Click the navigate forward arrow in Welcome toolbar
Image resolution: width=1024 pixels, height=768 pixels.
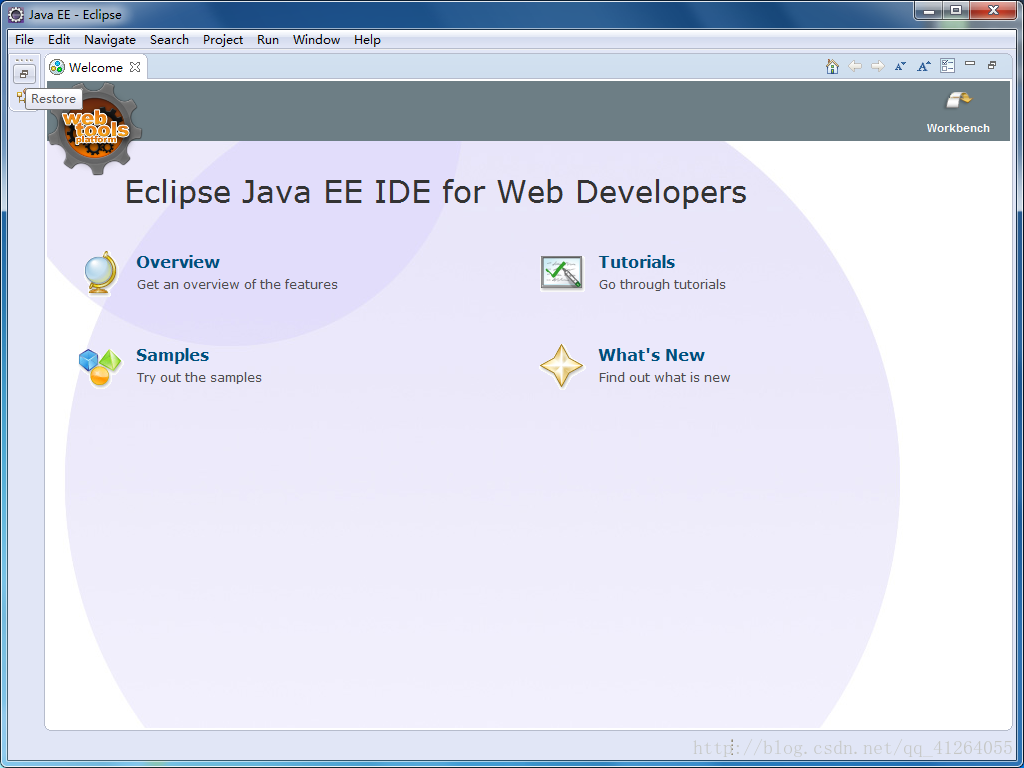pyautogui.click(x=878, y=66)
